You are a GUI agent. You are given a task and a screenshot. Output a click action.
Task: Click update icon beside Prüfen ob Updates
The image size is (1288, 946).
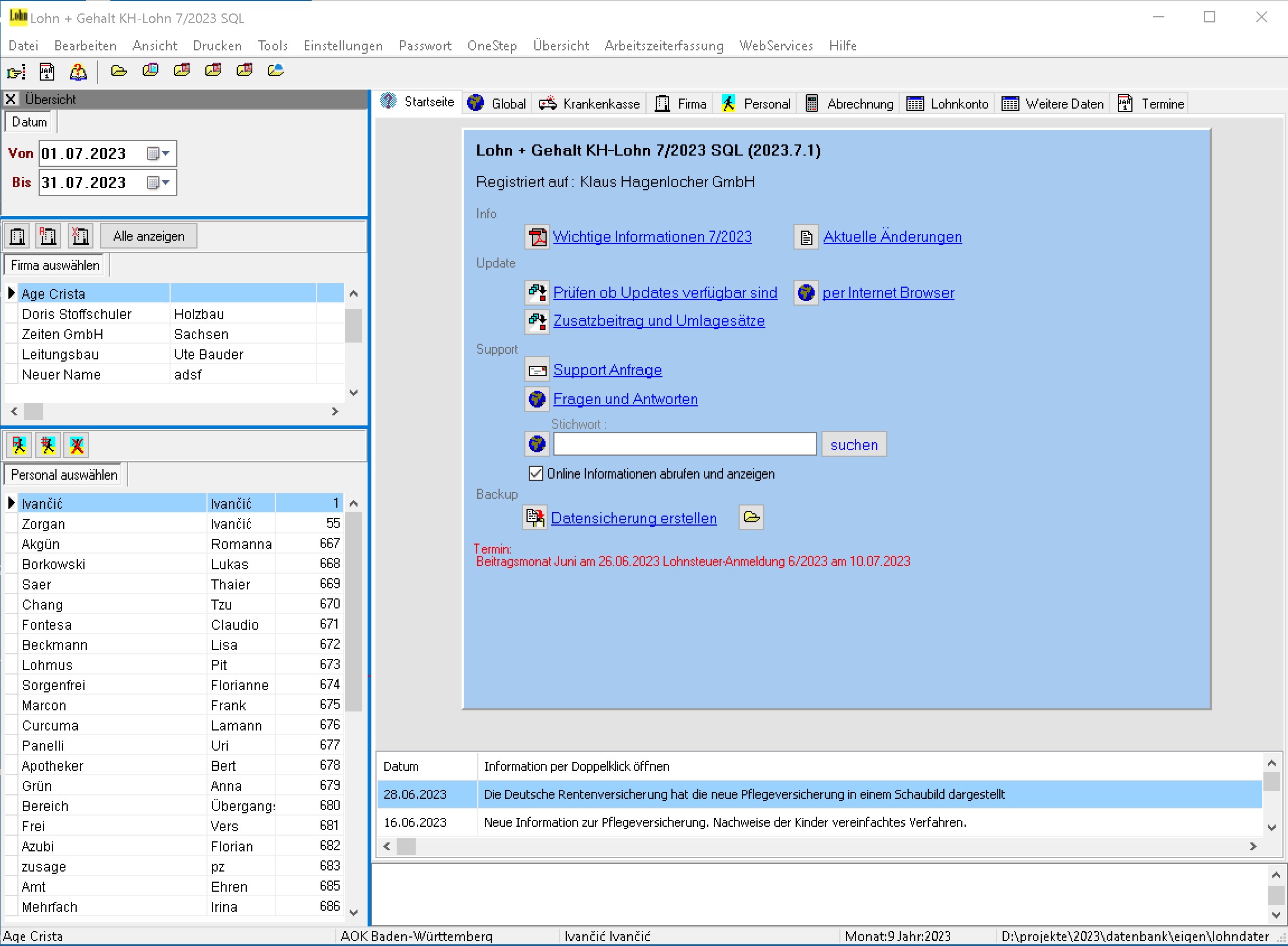537,293
